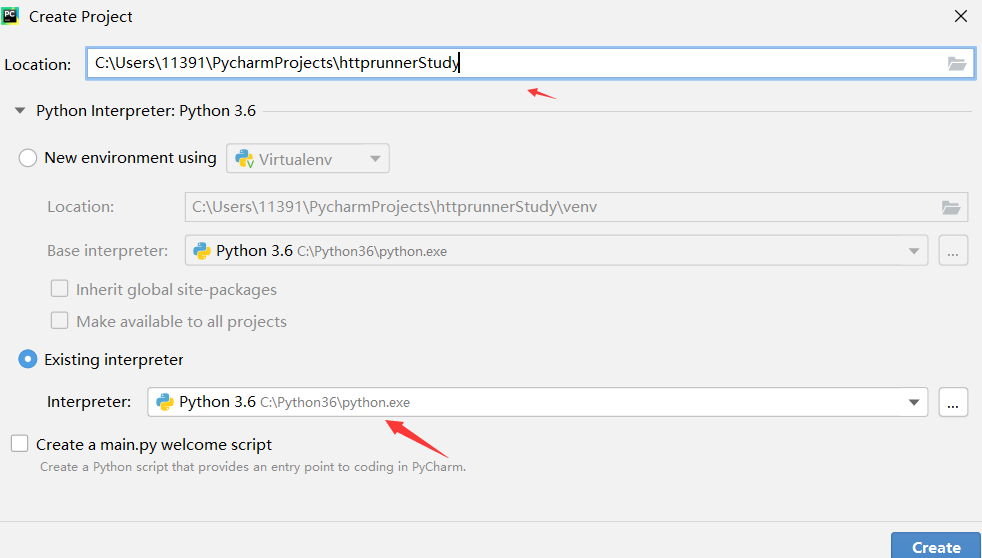Toggle Make available to all projects checkbox
Screen dimensions: 982x558
[x=59, y=321]
